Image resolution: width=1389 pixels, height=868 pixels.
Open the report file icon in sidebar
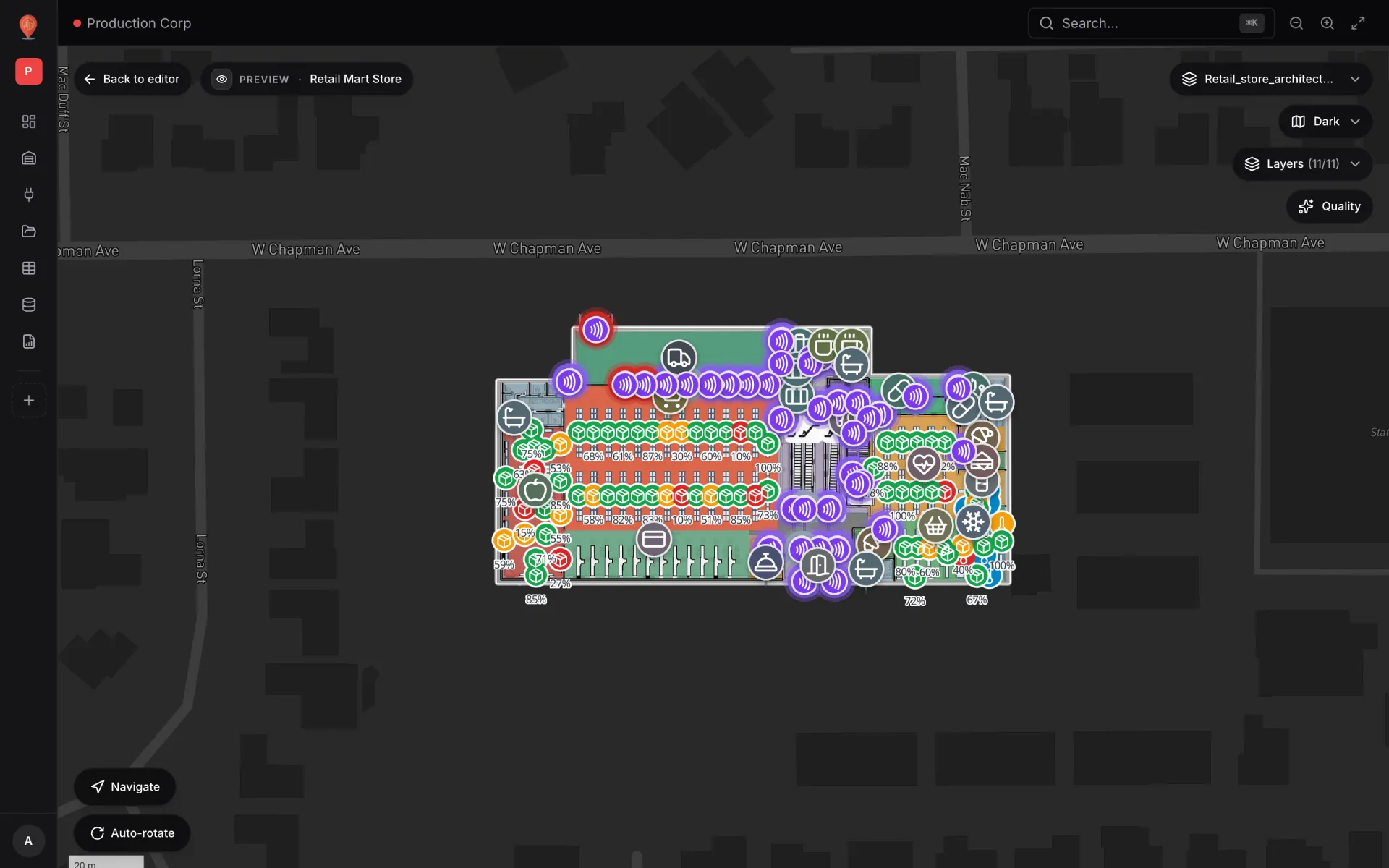[x=29, y=341]
